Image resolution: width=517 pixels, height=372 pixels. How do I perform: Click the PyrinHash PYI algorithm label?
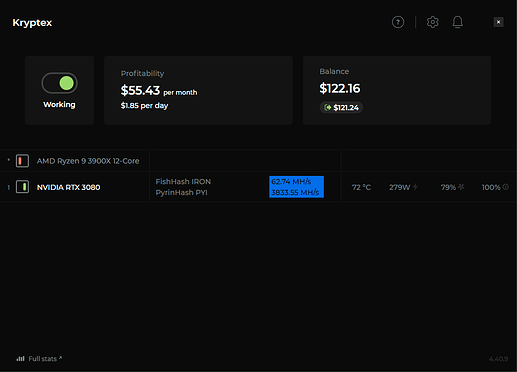(x=181, y=193)
